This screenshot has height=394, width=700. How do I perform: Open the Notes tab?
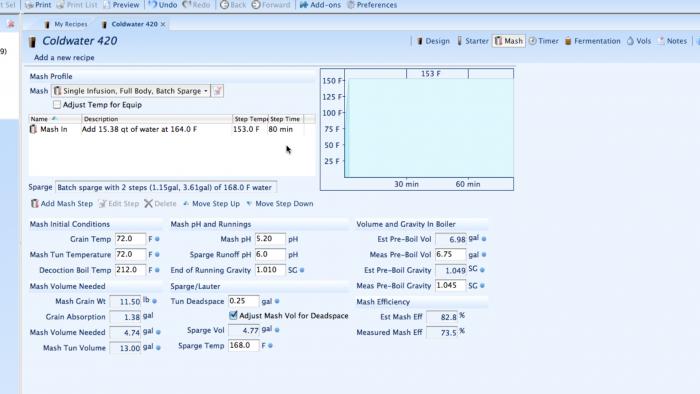(x=672, y=41)
